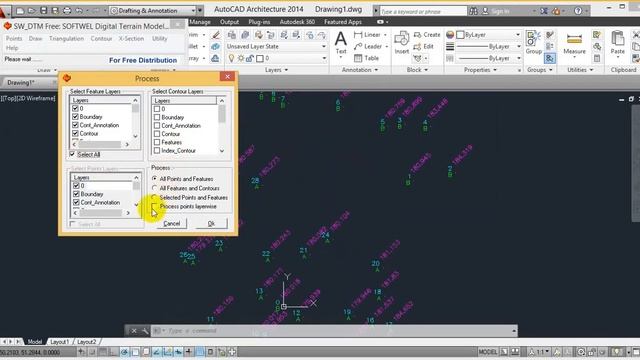Select the Text annotation tool
Image resolution: width=640 pixels, height=360 pixels.
(341, 43)
